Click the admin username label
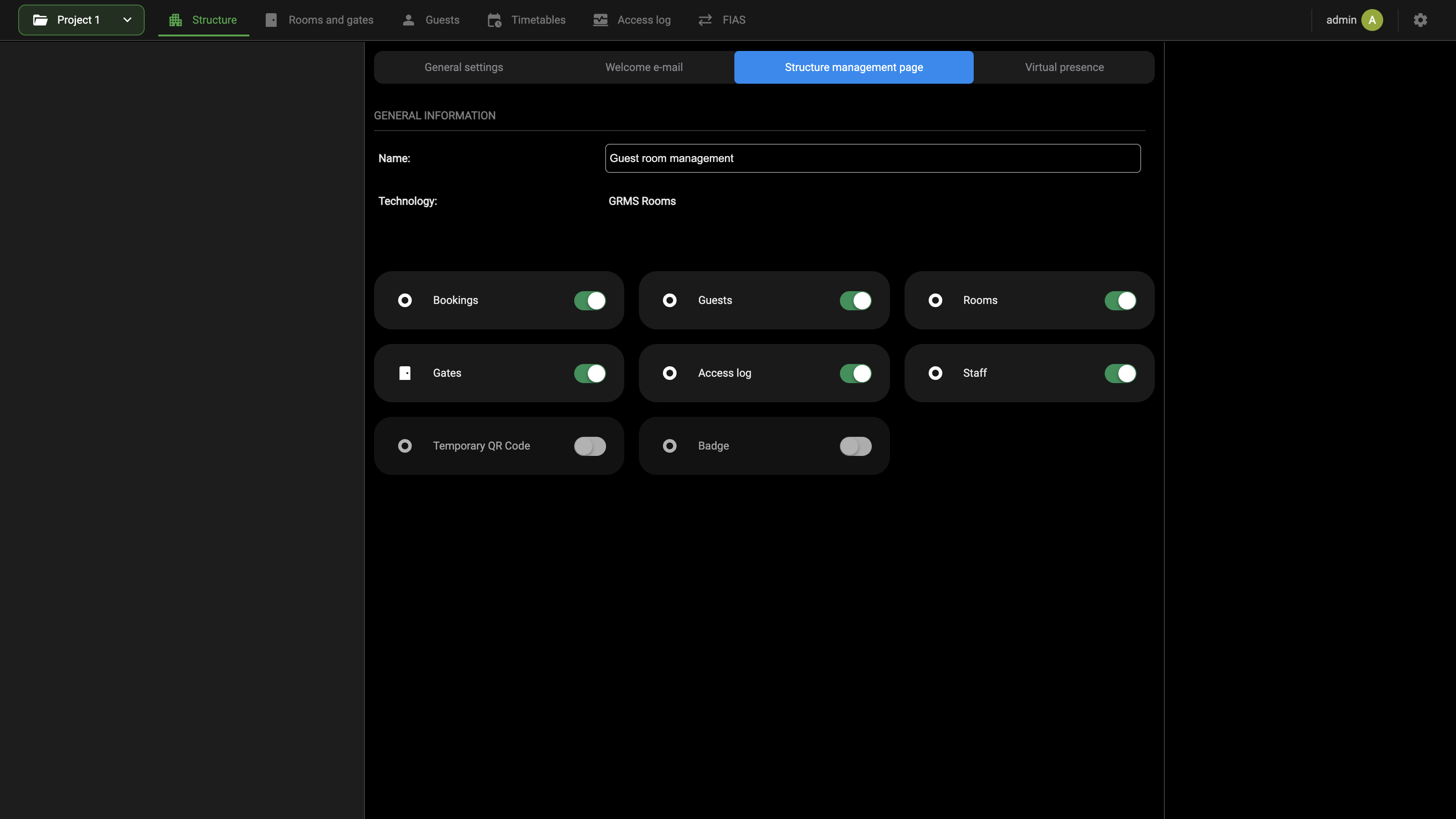 click(x=1341, y=20)
